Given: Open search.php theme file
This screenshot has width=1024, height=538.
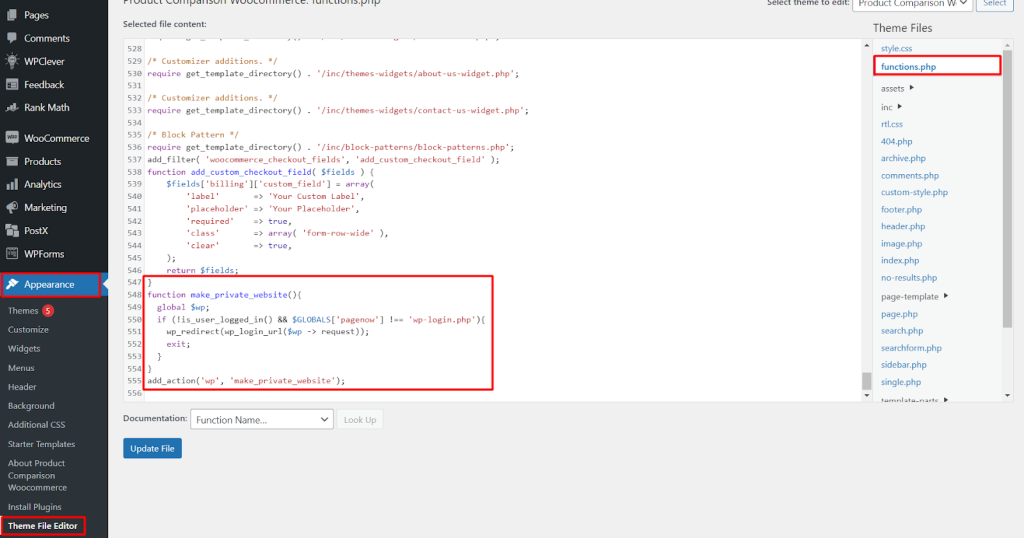Looking at the screenshot, I should tap(902, 331).
